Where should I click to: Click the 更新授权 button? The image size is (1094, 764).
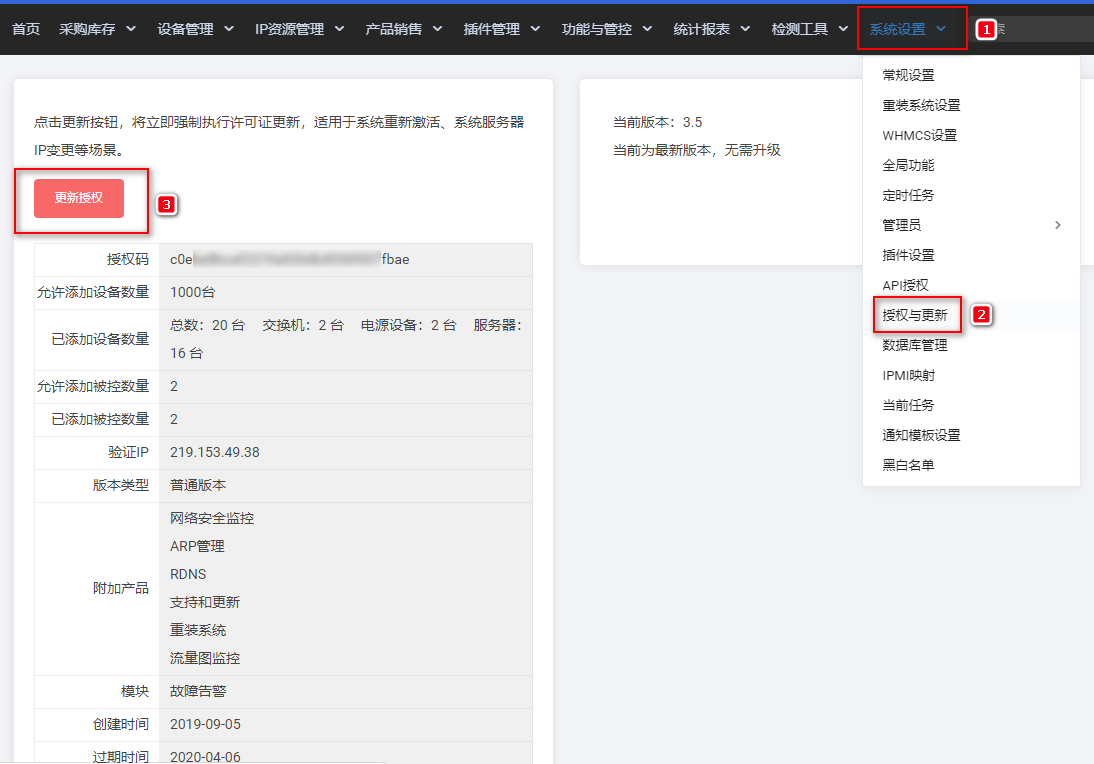point(79,198)
